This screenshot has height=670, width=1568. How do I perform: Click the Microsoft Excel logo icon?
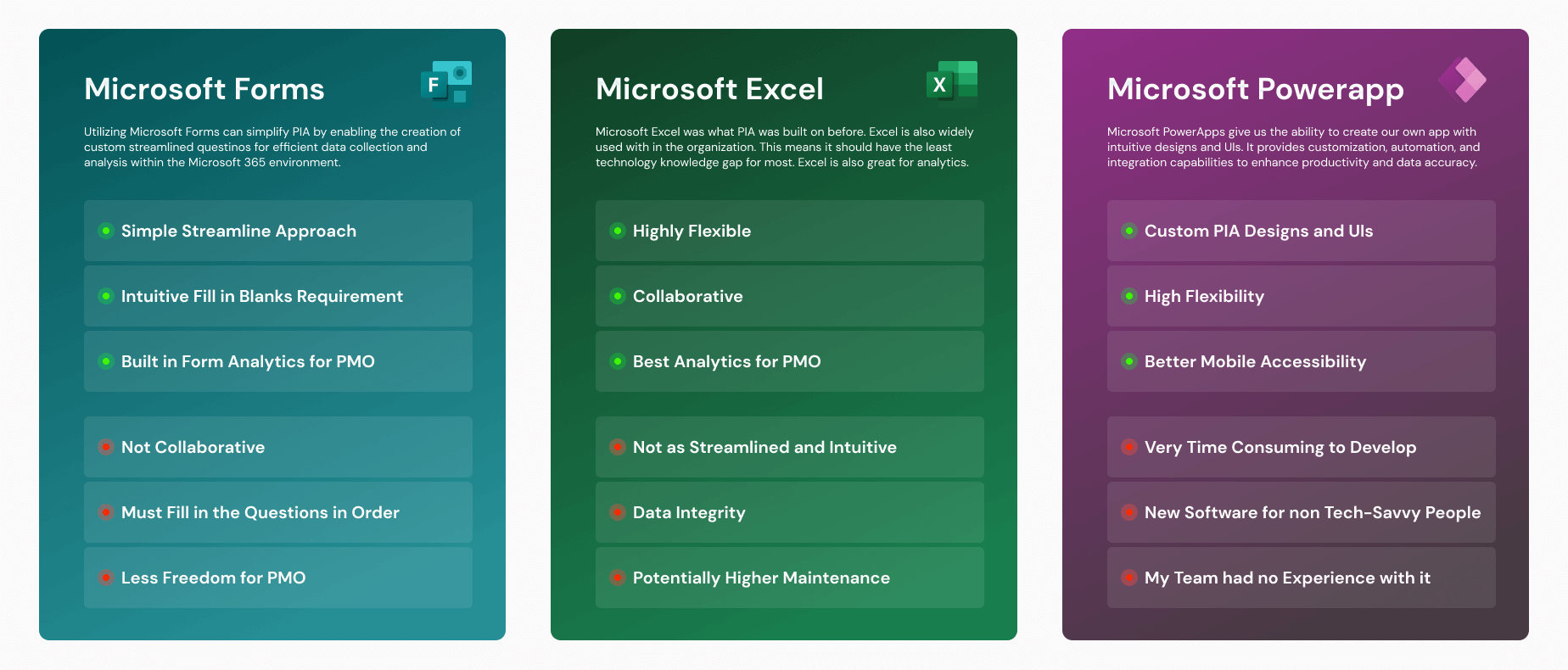click(x=952, y=81)
